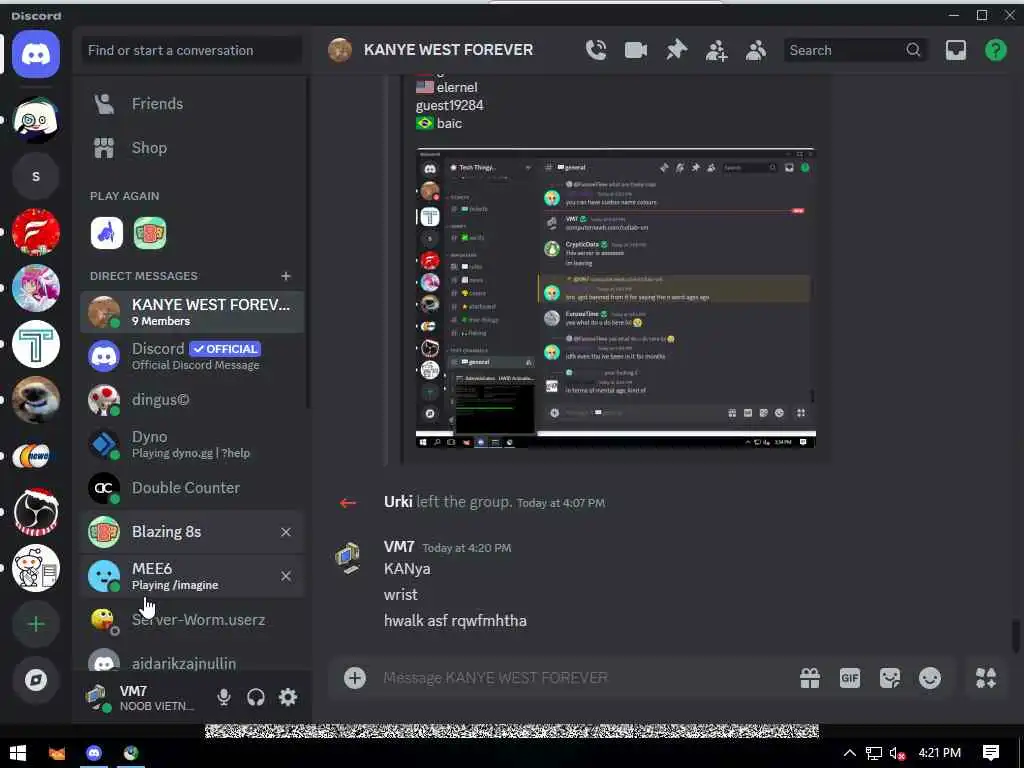The image size is (1024, 768).
Task: Add friends to the group DM
Action: pos(716,50)
